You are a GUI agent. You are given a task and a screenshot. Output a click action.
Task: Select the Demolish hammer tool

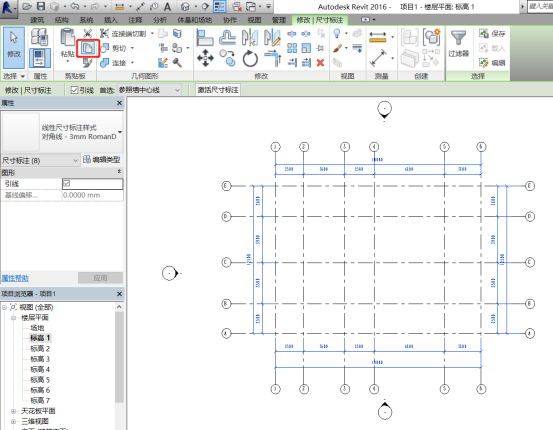[x=177, y=63]
